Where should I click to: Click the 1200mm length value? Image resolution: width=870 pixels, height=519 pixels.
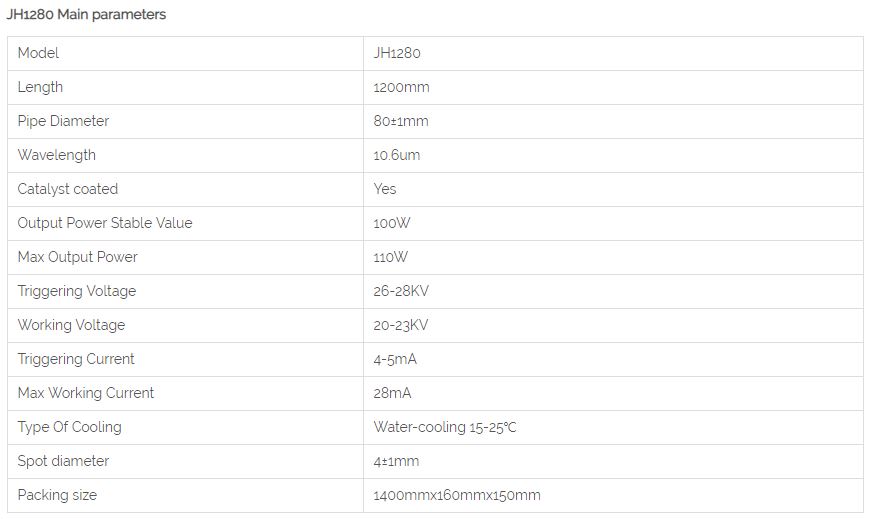[401, 87]
